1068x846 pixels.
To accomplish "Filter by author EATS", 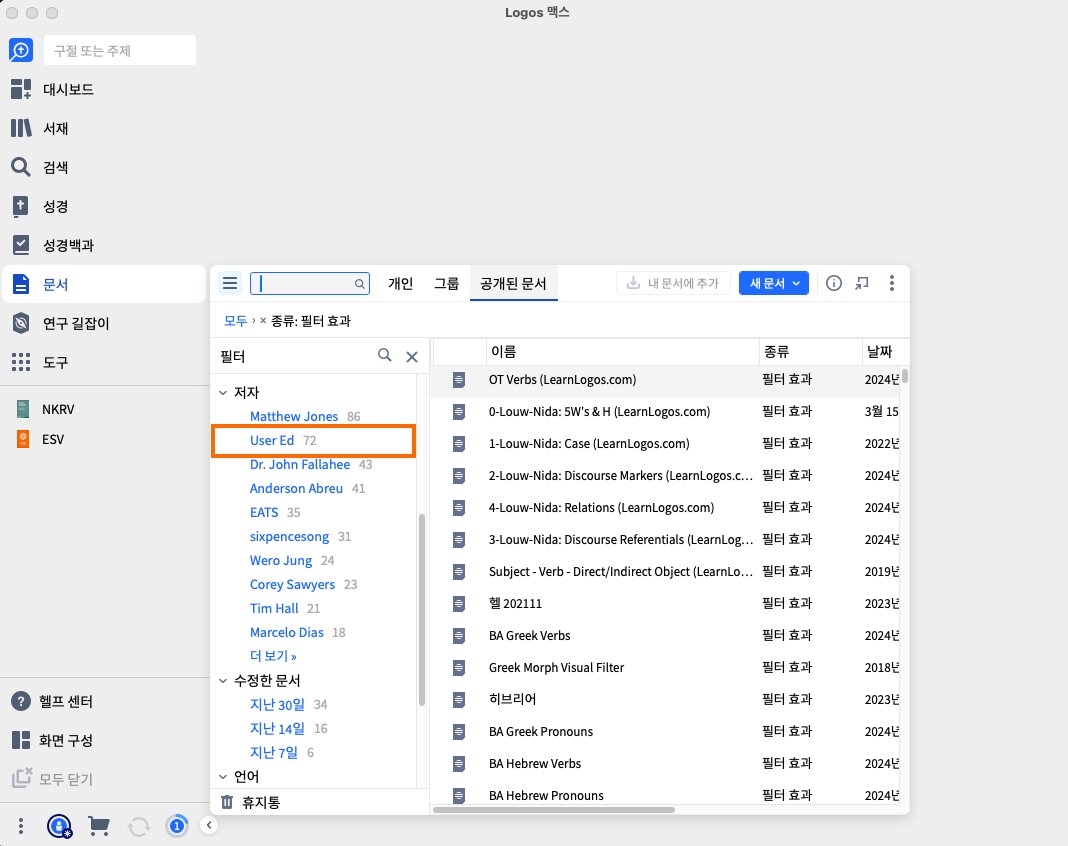I will click(x=264, y=512).
